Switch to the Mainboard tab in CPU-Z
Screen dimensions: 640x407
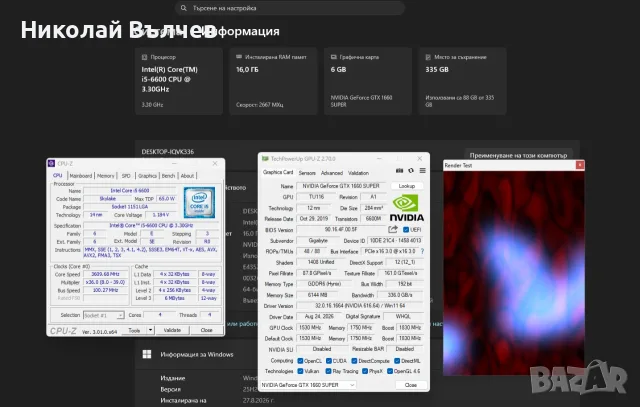81,176
